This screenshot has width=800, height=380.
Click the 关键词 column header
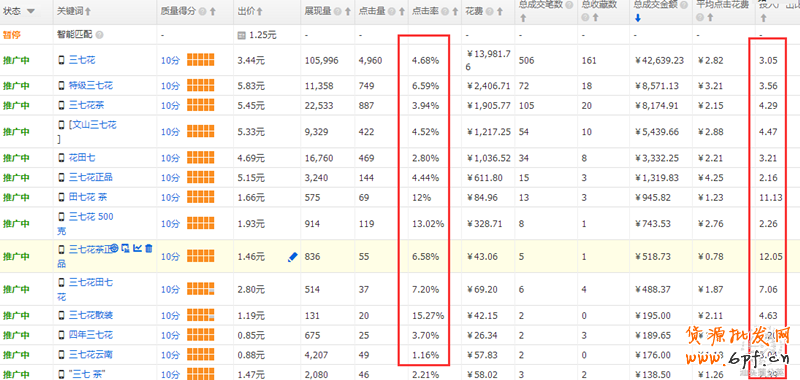tap(71, 11)
